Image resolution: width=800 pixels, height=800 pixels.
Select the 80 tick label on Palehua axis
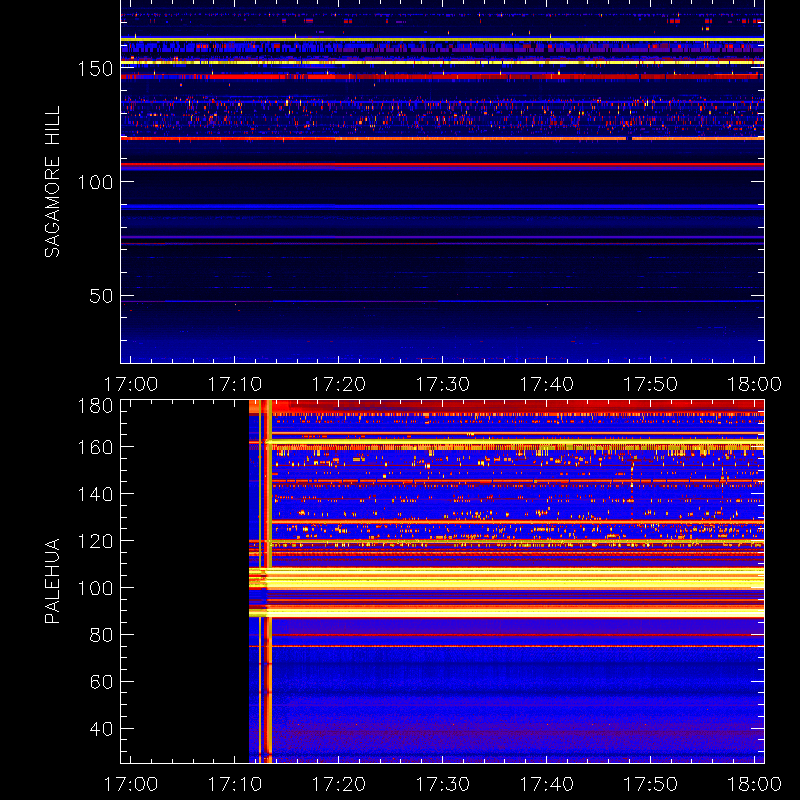[x=101, y=635]
